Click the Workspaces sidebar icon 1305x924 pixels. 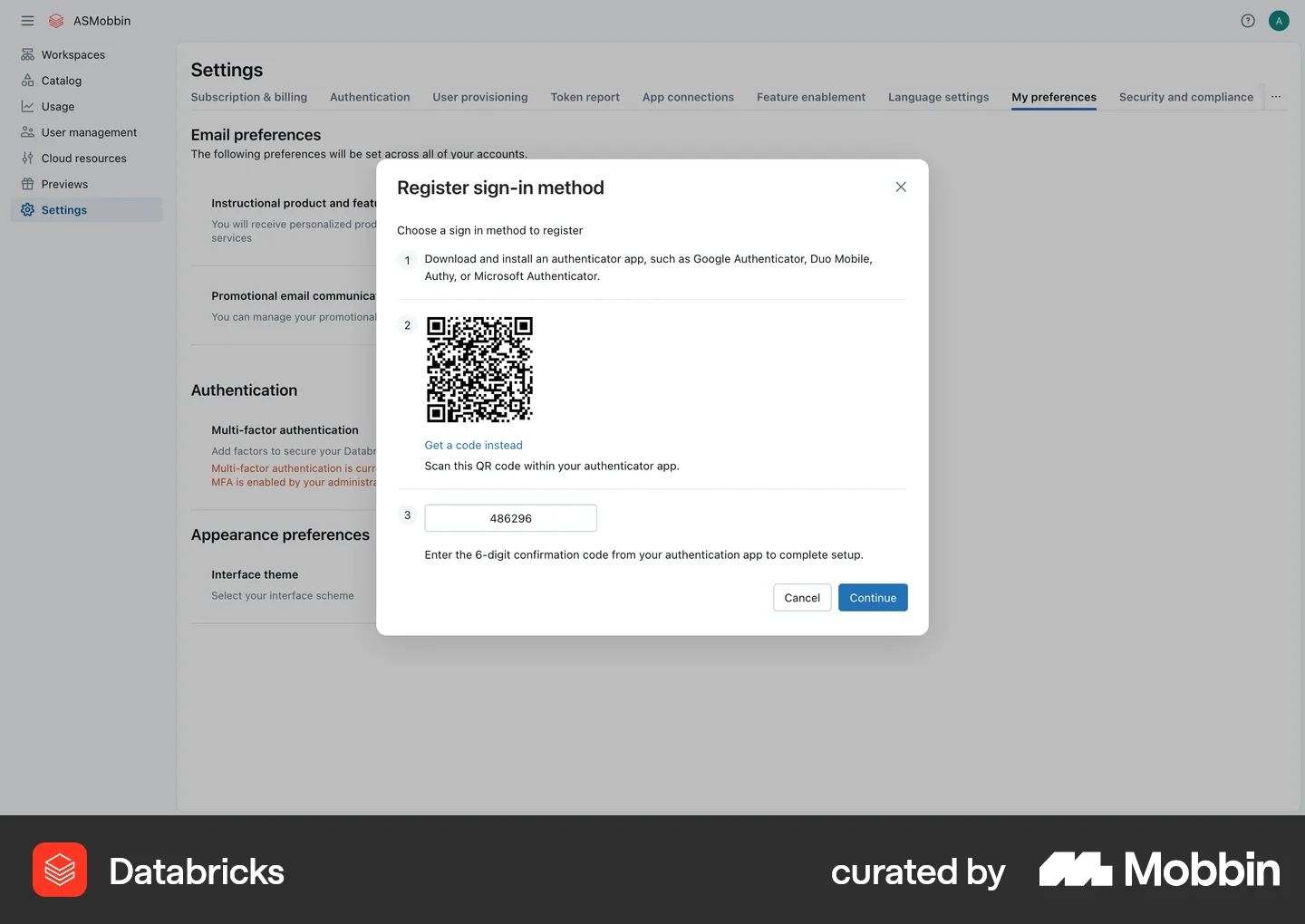coord(28,55)
